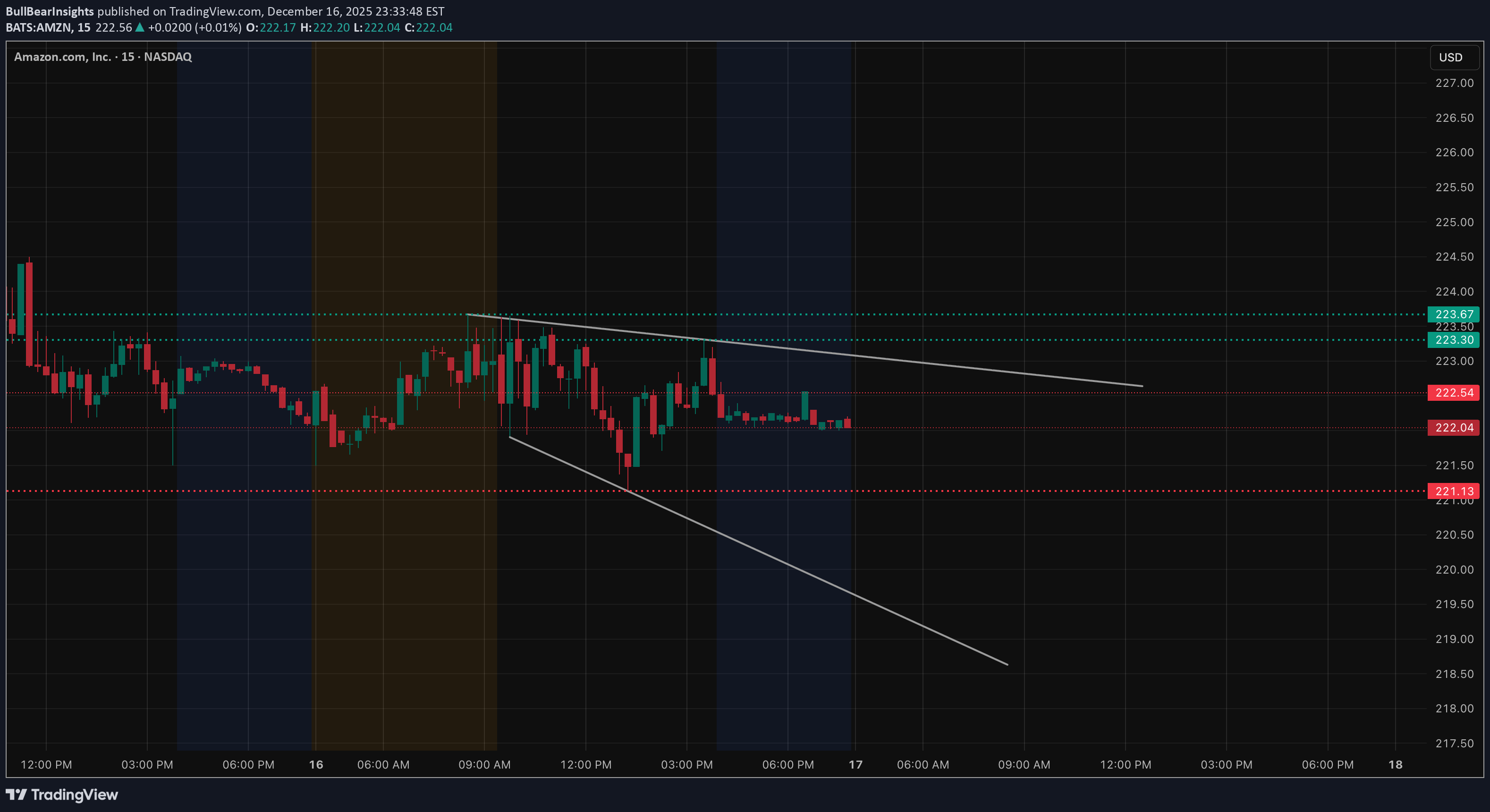Click the 222.04 current price label
Screen dimensions: 1490x812
[x=1454, y=427]
